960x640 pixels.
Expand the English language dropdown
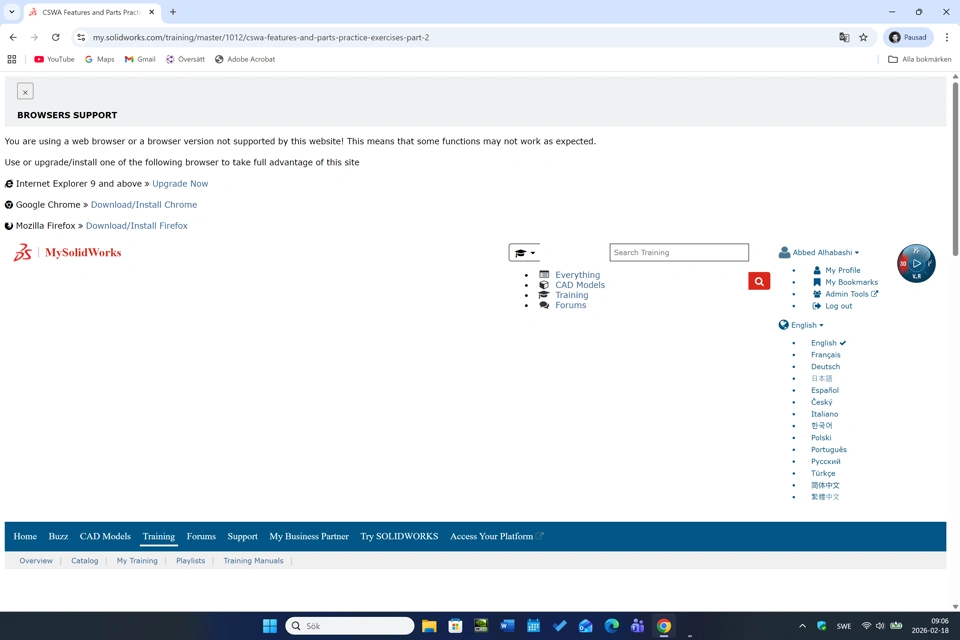point(801,325)
